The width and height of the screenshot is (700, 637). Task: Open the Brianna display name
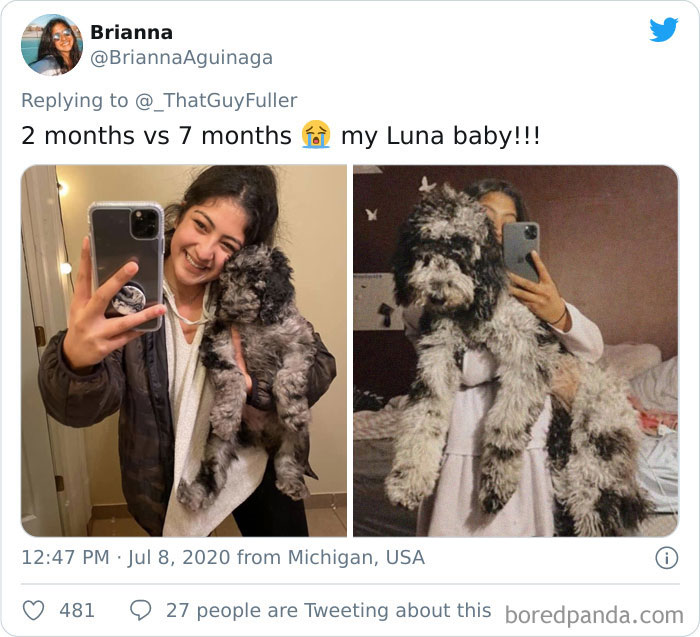131,33
